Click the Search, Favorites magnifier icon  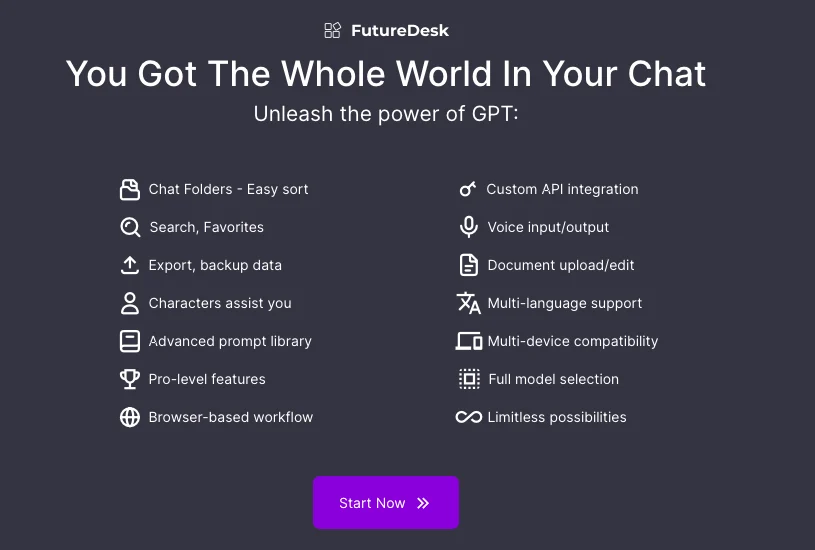[x=130, y=227]
